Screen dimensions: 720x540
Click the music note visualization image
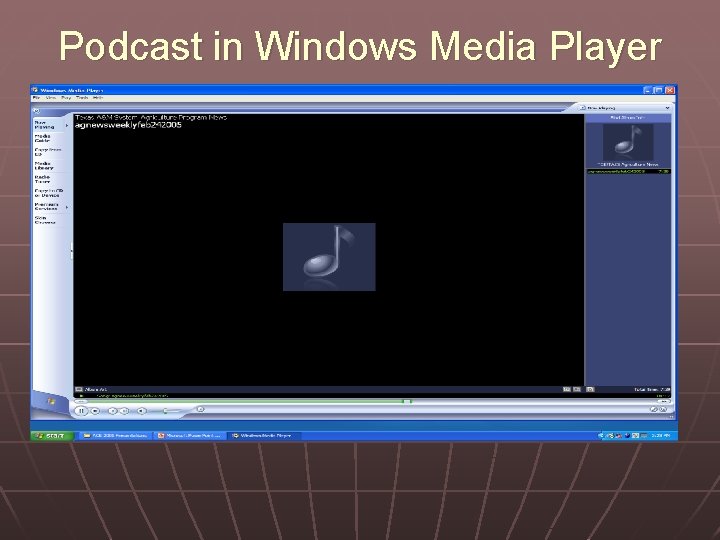pos(329,257)
